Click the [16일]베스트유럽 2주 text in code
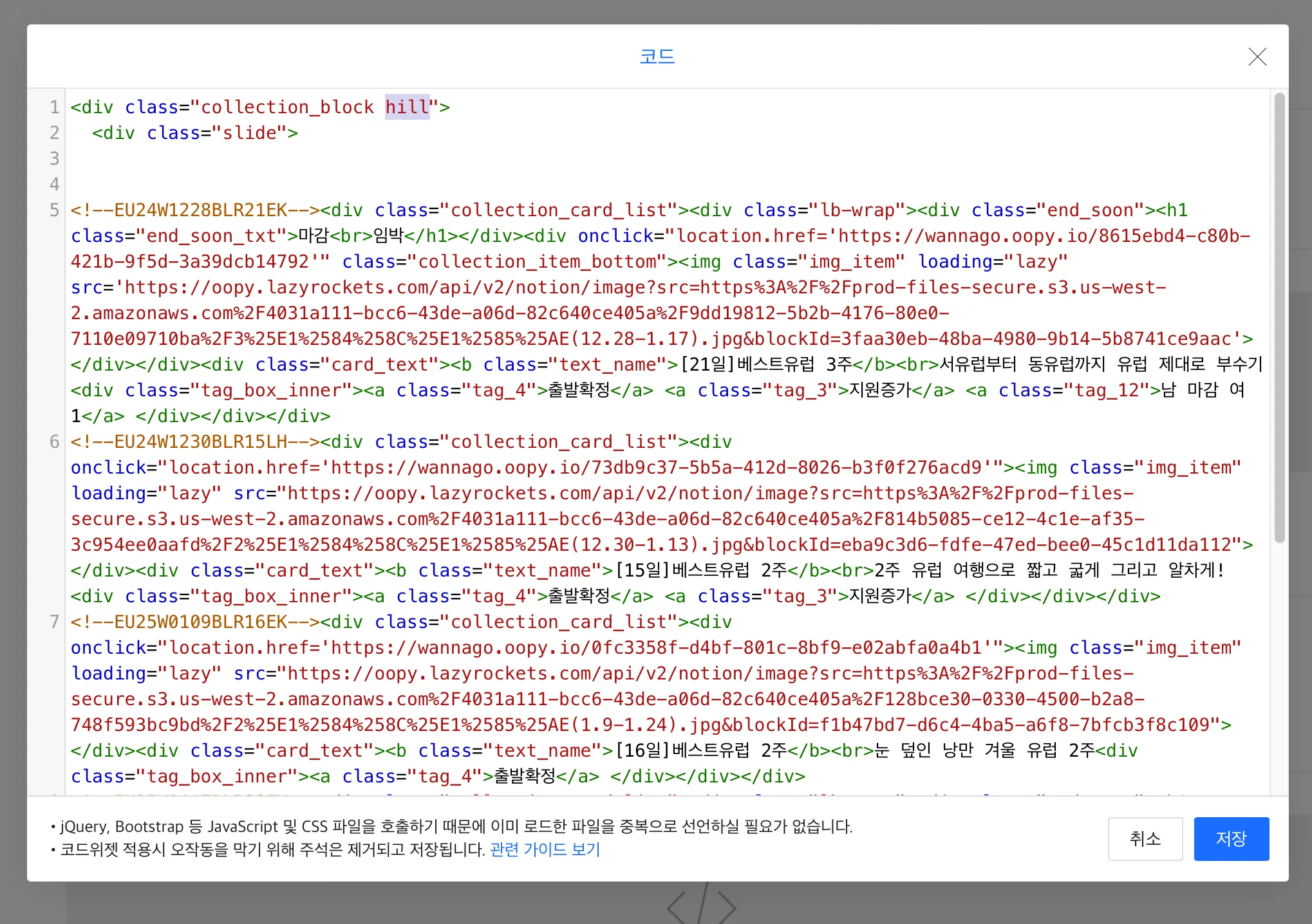Viewport: 1312px width, 924px height. pos(701,750)
